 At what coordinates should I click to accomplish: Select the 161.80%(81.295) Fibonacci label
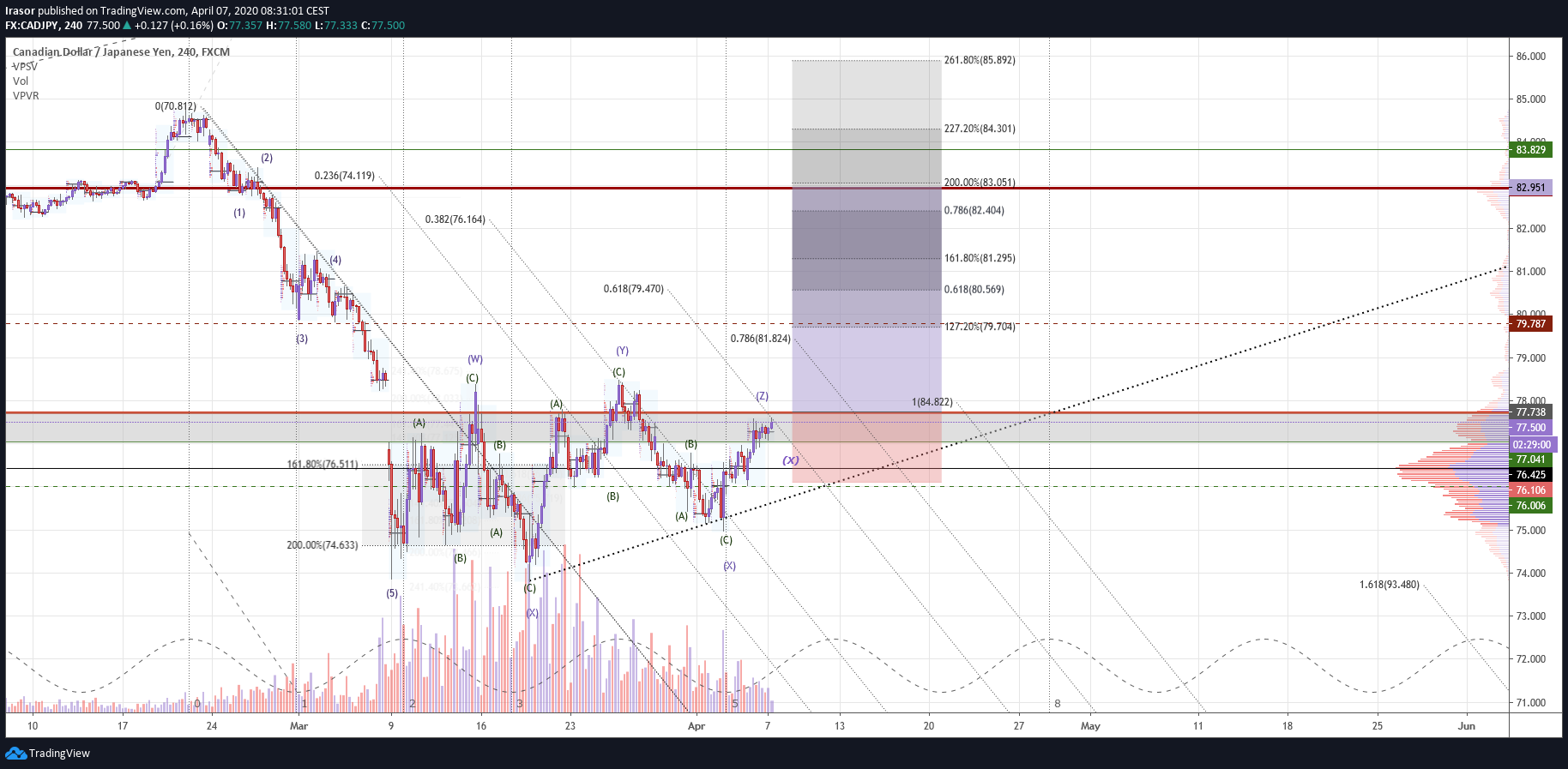(980, 259)
